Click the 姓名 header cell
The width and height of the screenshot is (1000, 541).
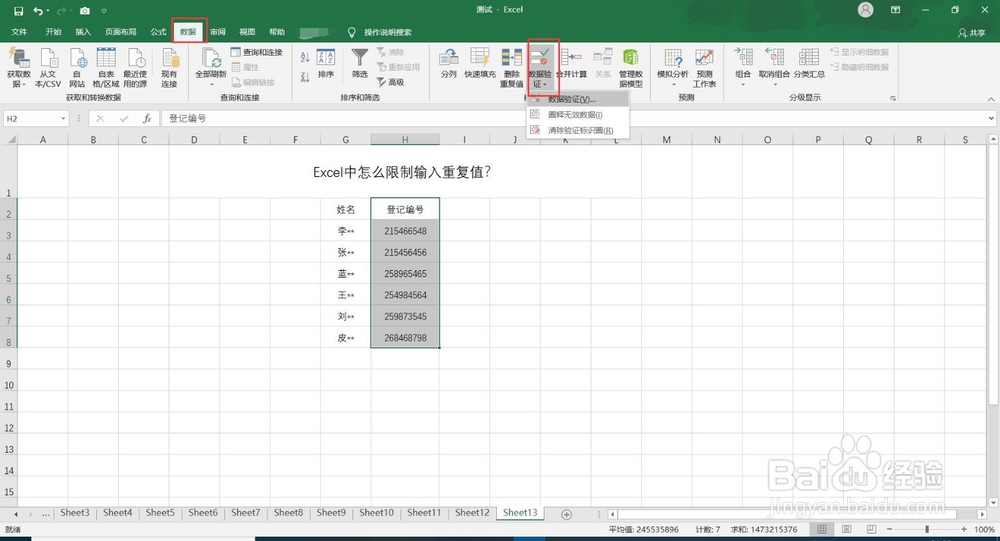coord(346,209)
